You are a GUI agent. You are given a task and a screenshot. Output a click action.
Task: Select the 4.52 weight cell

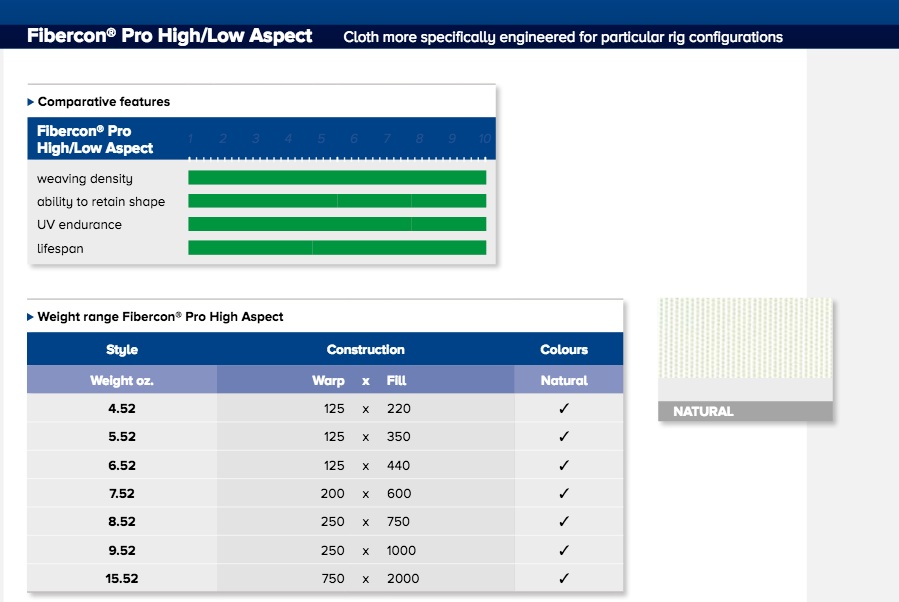coord(122,408)
